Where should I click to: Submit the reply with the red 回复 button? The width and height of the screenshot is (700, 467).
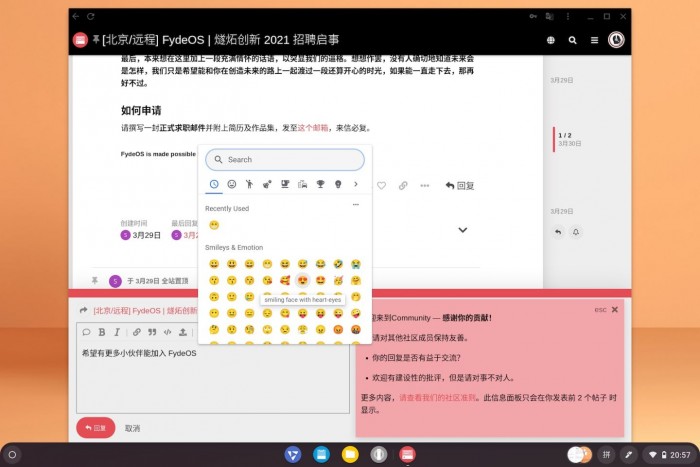96,428
